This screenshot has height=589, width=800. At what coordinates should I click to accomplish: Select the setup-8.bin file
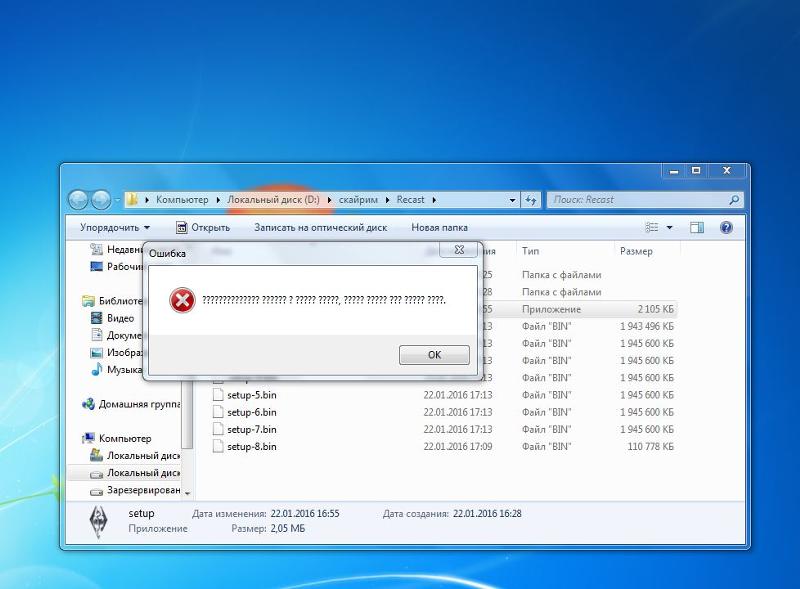coord(251,446)
